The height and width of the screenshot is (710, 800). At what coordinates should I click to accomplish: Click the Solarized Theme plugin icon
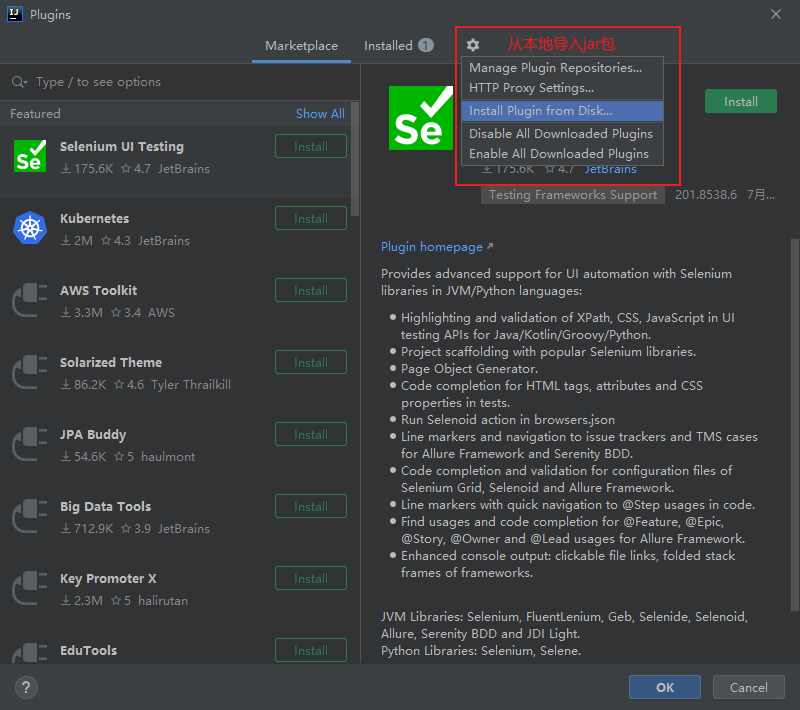pos(30,372)
